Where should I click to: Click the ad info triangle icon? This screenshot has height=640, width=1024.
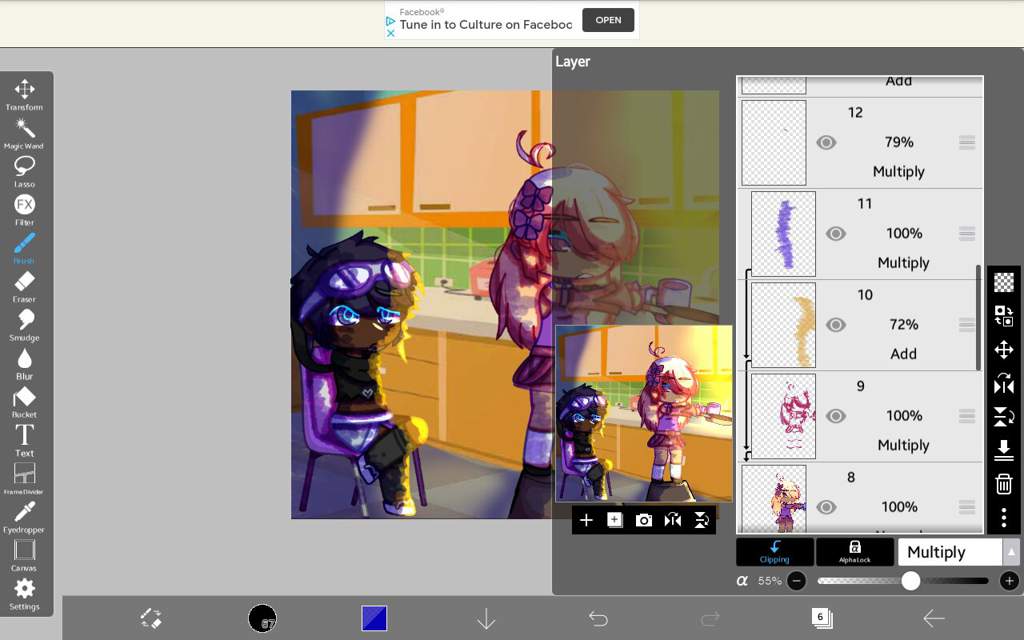click(391, 21)
